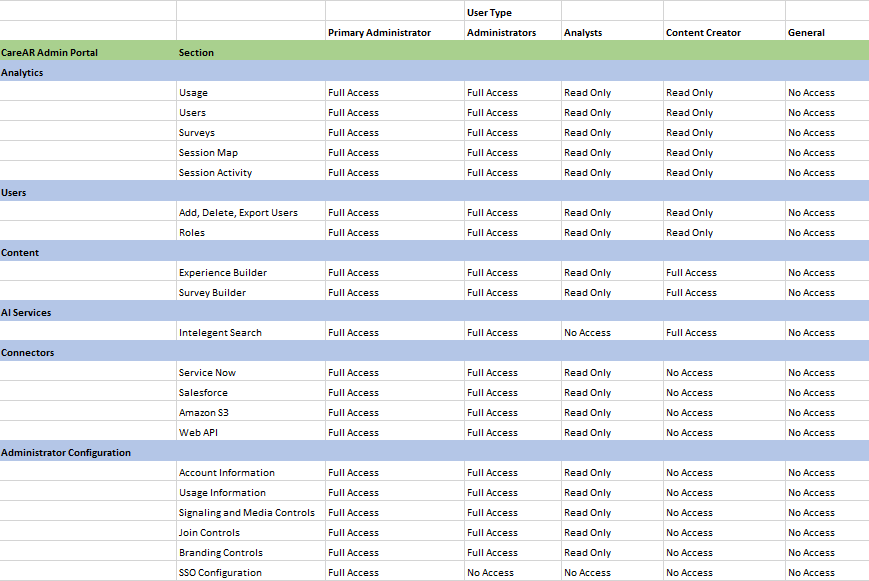The height and width of the screenshot is (581, 869).
Task: Select the 'Content' category row label
Action: point(20,253)
